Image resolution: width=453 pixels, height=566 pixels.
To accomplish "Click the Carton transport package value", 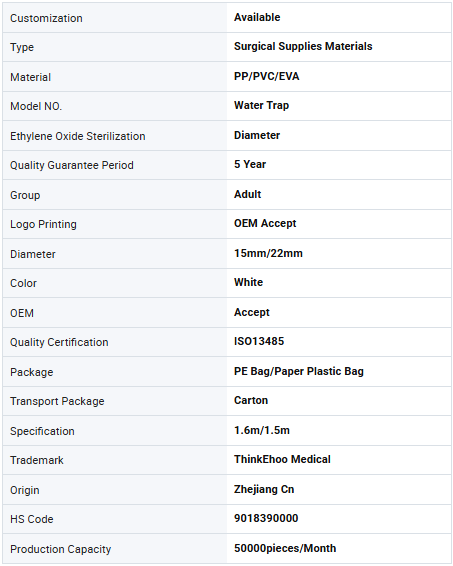I will [x=251, y=400].
